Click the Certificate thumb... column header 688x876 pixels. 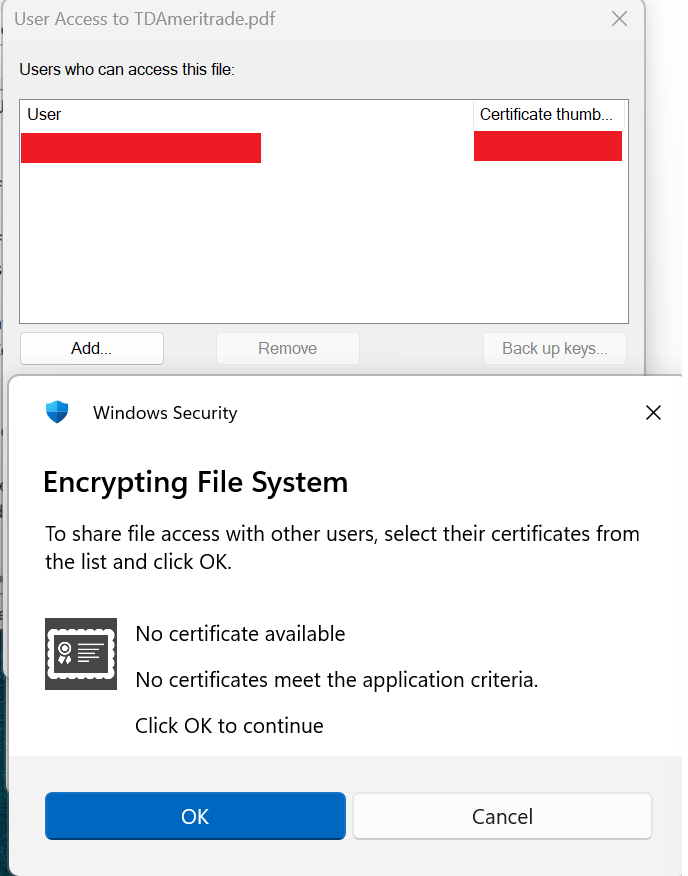[x=549, y=115]
